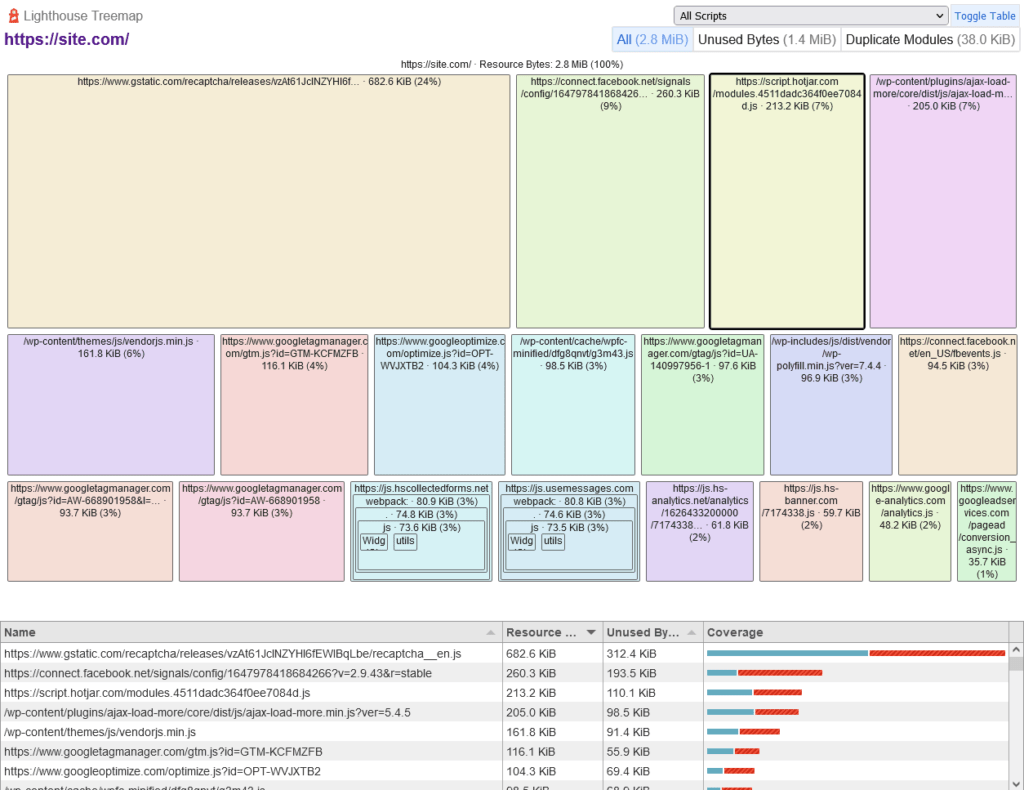Click the Lighthouse Treemap logo icon
1024x790 pixels.
[x=12, y=15]
